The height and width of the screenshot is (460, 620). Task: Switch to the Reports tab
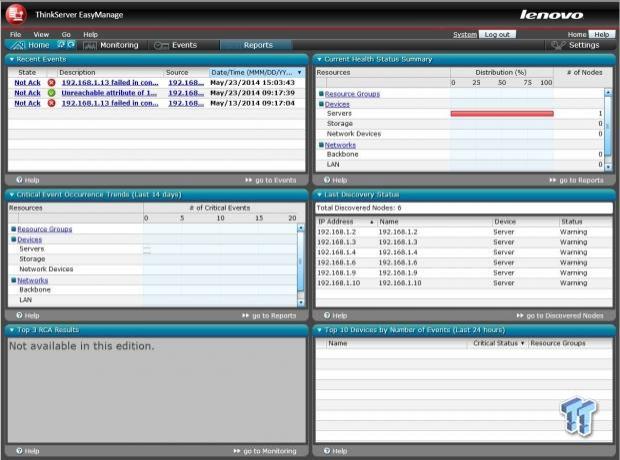(258, 45)
